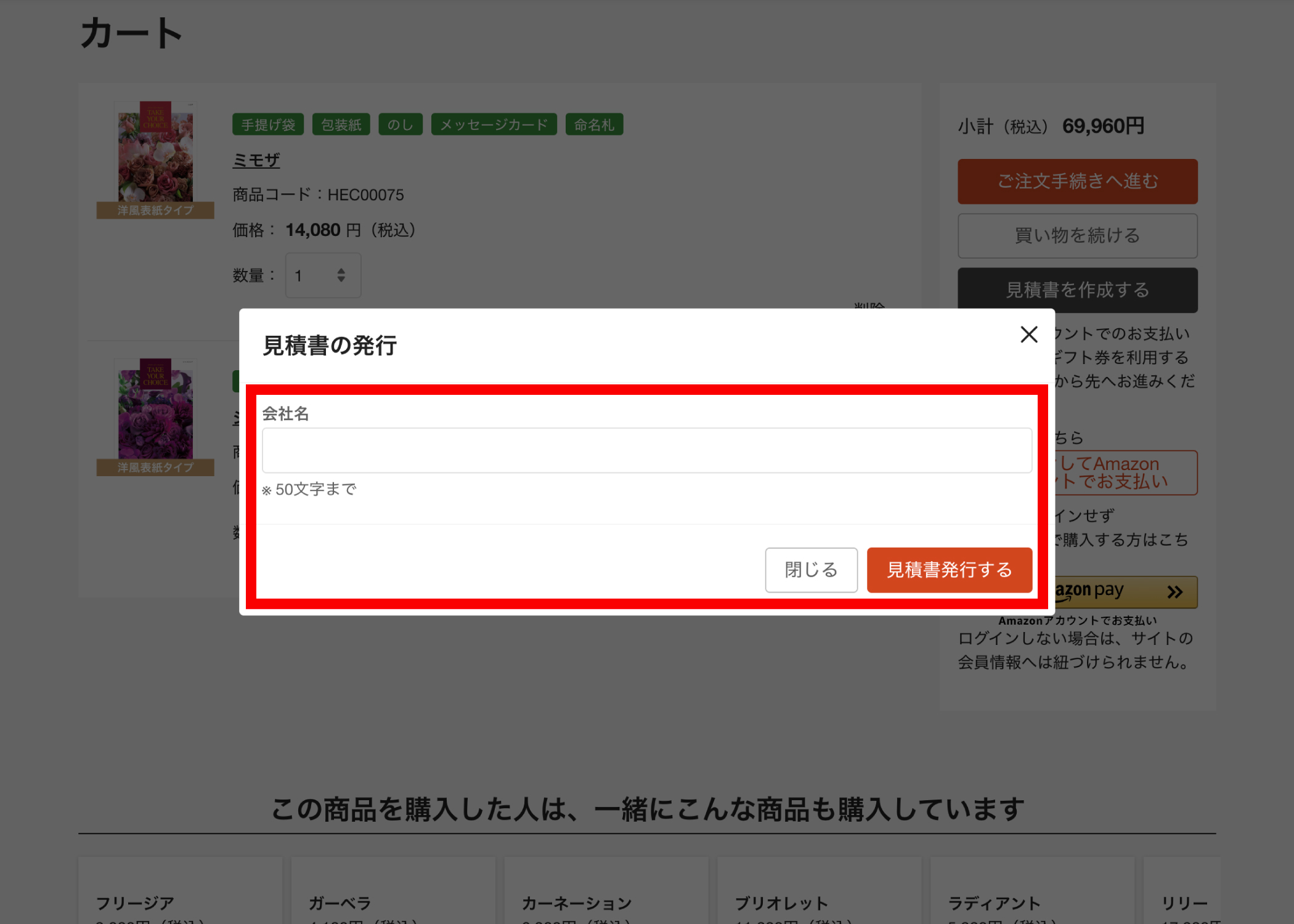Close the 見積書の発行 dialog with the X

click(1028, 334)
